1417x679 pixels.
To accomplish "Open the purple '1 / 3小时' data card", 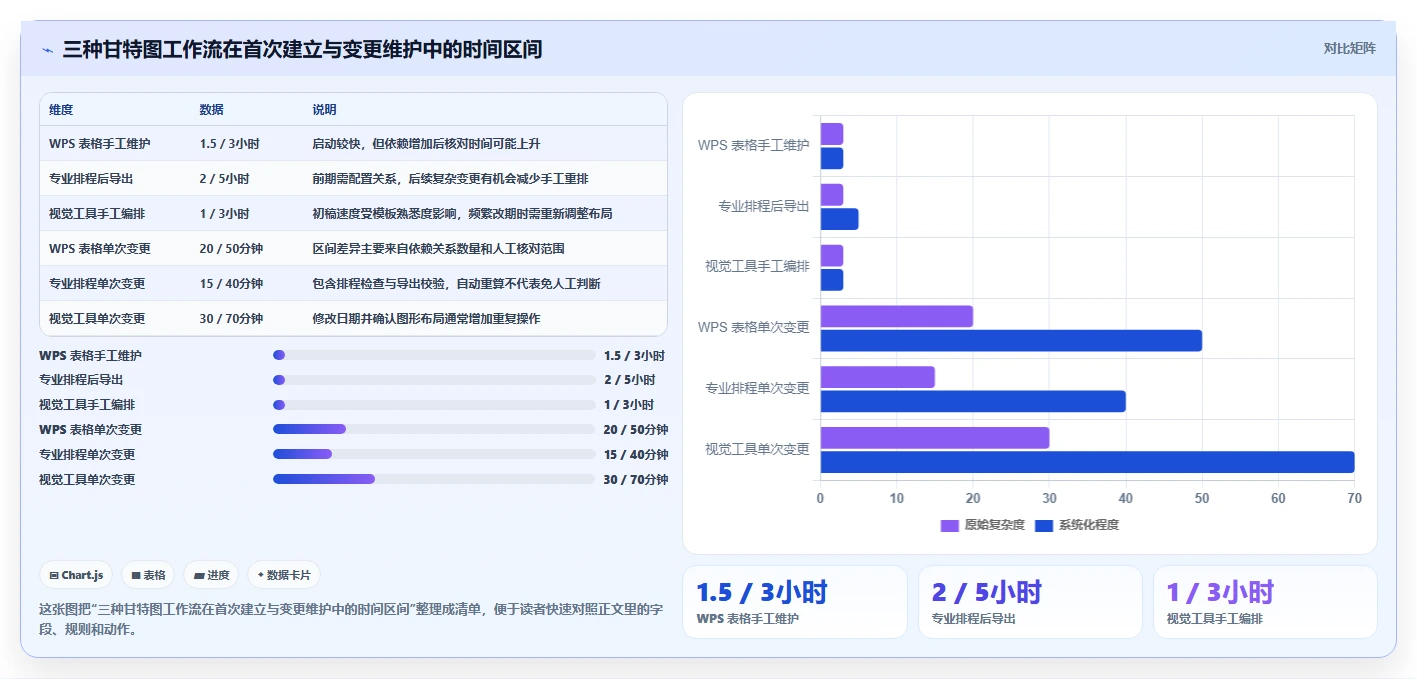I will click(x=1265, y=602).
